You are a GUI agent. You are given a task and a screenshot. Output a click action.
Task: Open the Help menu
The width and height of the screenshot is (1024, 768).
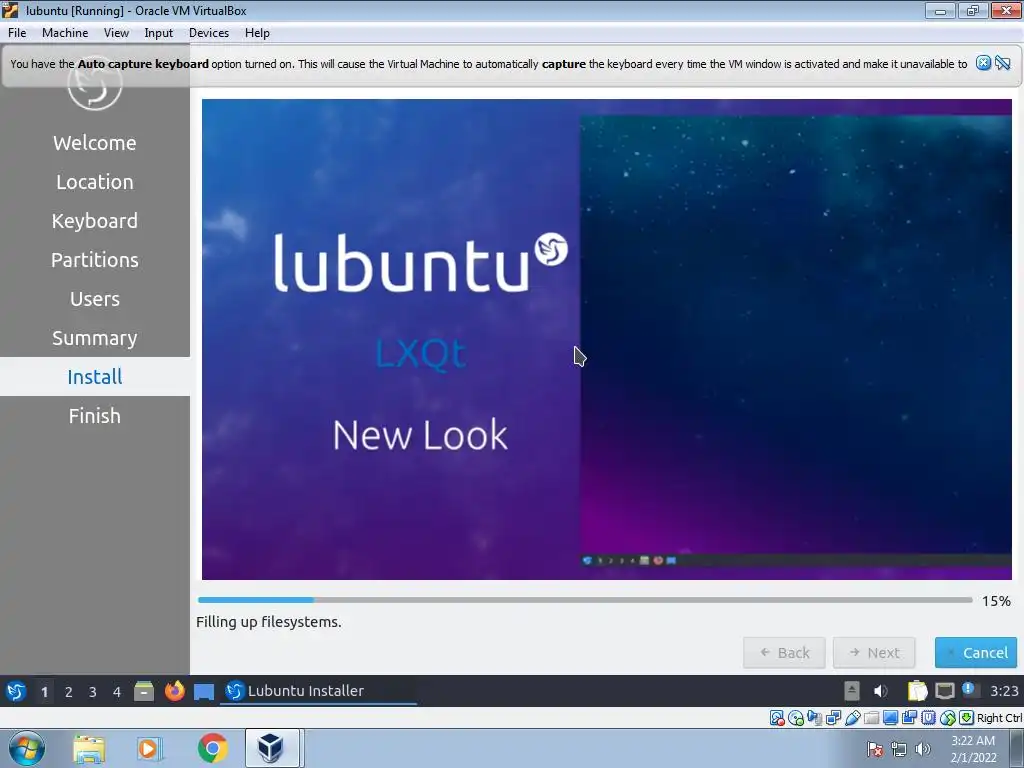tap(257, 33)
